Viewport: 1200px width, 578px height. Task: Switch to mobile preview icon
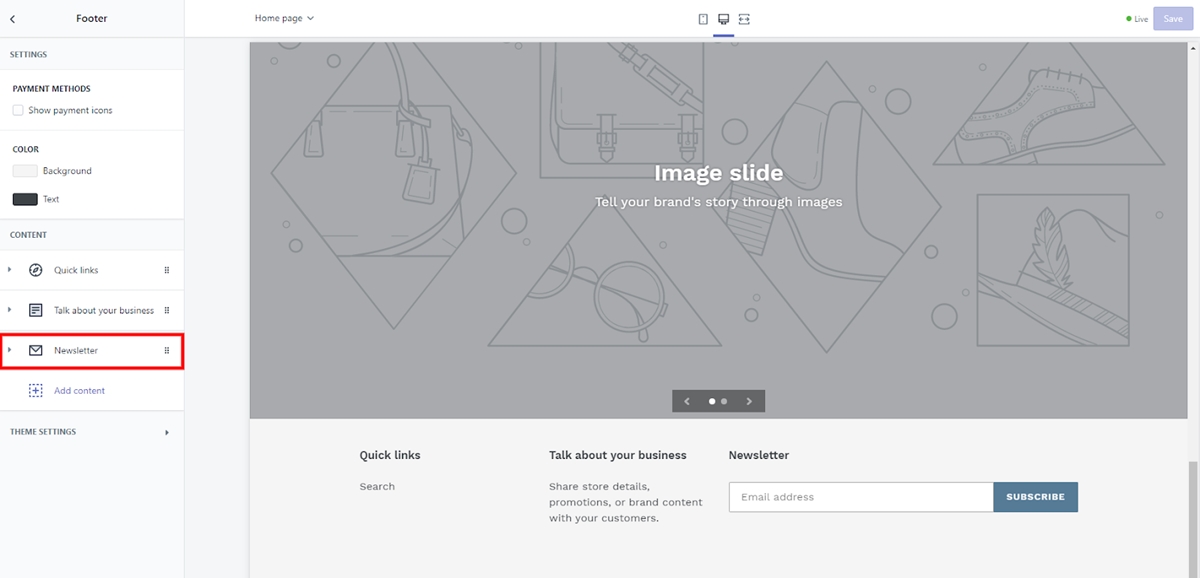703,19
